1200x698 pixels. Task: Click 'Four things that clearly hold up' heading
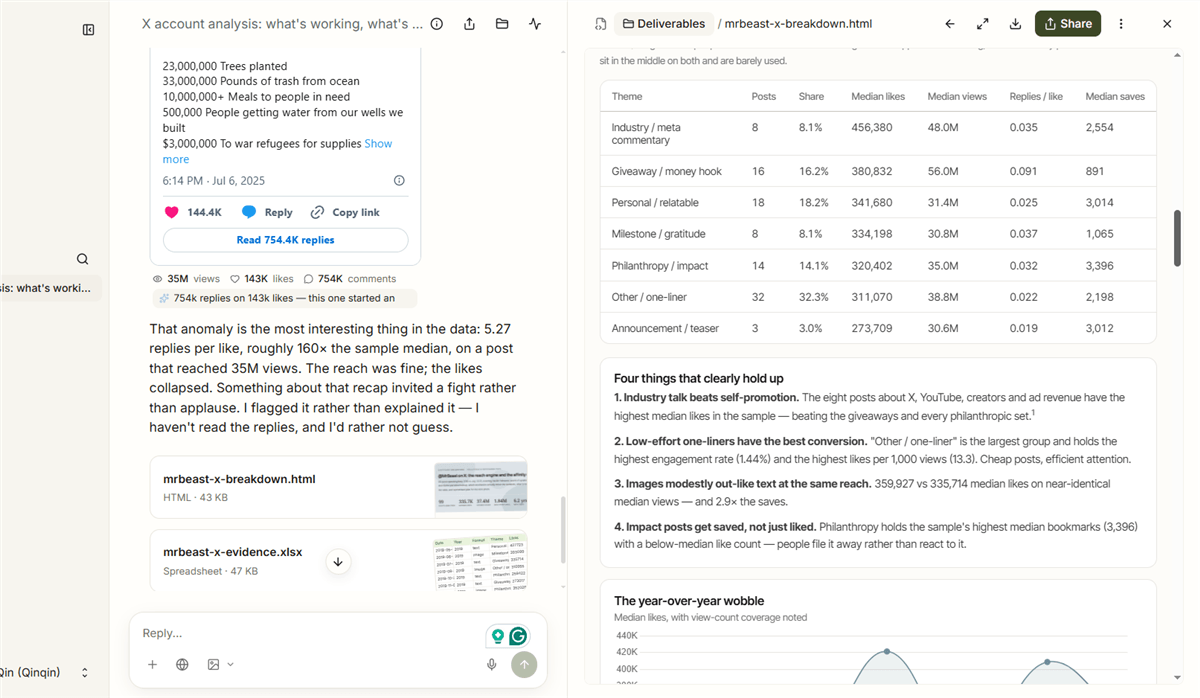point(699,379)
